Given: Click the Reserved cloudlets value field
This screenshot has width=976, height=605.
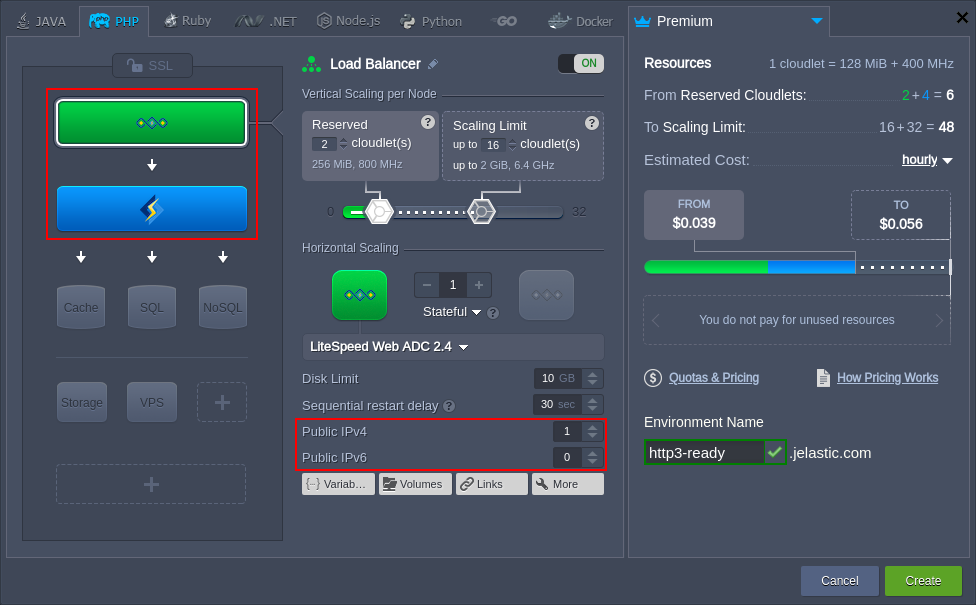Looking at the screenshot, I should click(x=324, y=144).
